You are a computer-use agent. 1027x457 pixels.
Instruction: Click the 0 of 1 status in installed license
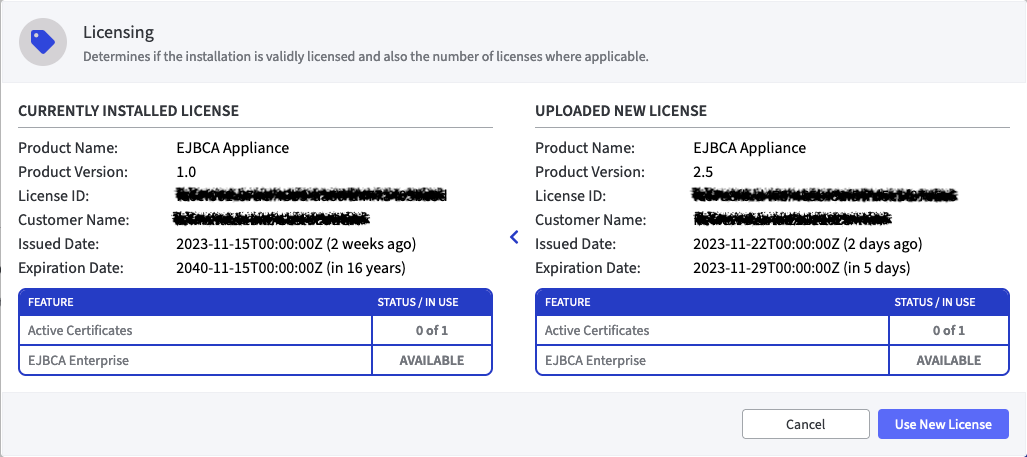pyautogui.click(x=431, y=330)
